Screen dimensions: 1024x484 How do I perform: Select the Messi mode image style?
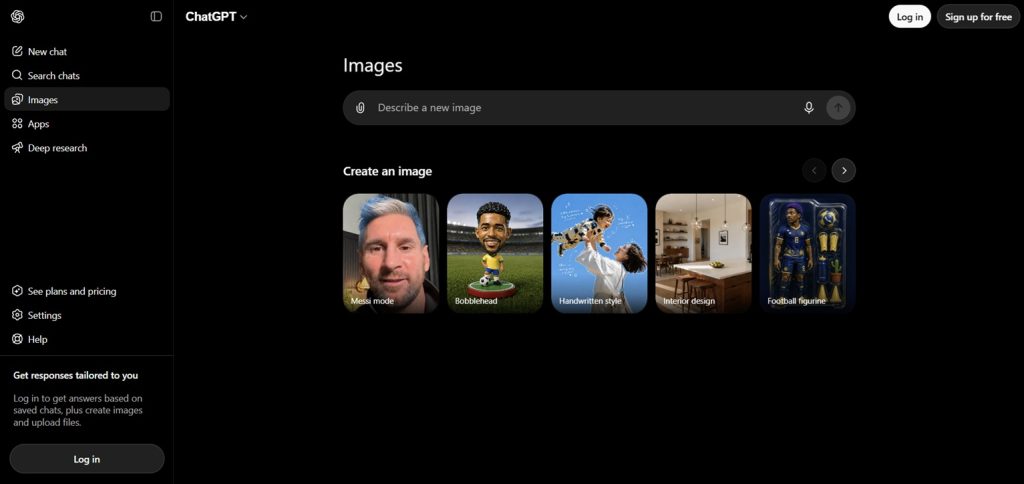391,253
